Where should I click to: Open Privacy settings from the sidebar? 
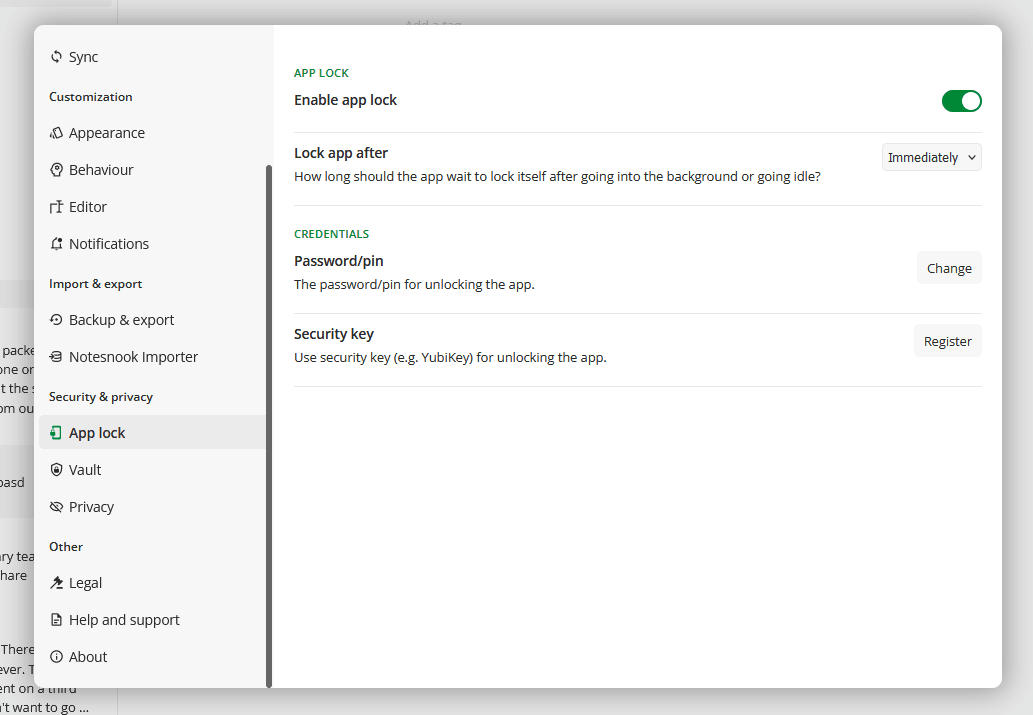[x=93, y=506]
